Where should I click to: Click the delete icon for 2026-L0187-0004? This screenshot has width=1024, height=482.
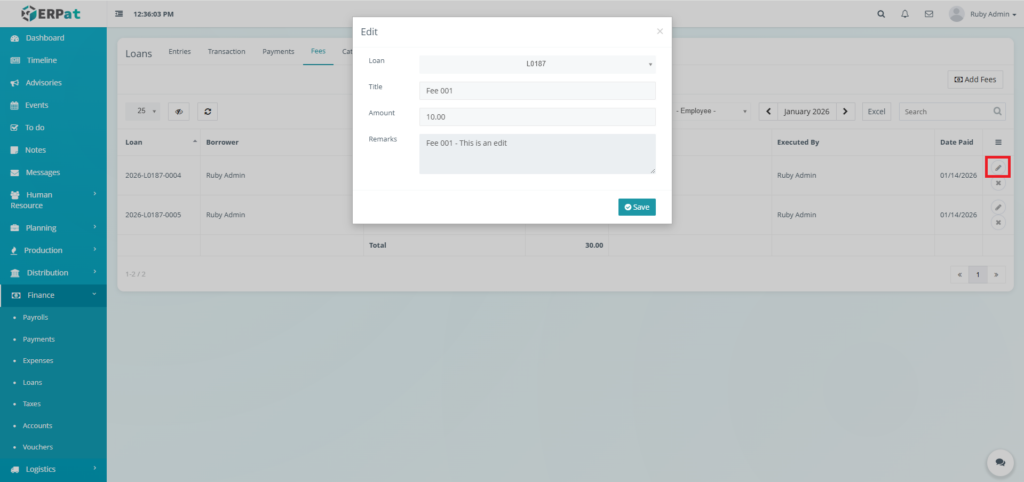tap(998, 184)
